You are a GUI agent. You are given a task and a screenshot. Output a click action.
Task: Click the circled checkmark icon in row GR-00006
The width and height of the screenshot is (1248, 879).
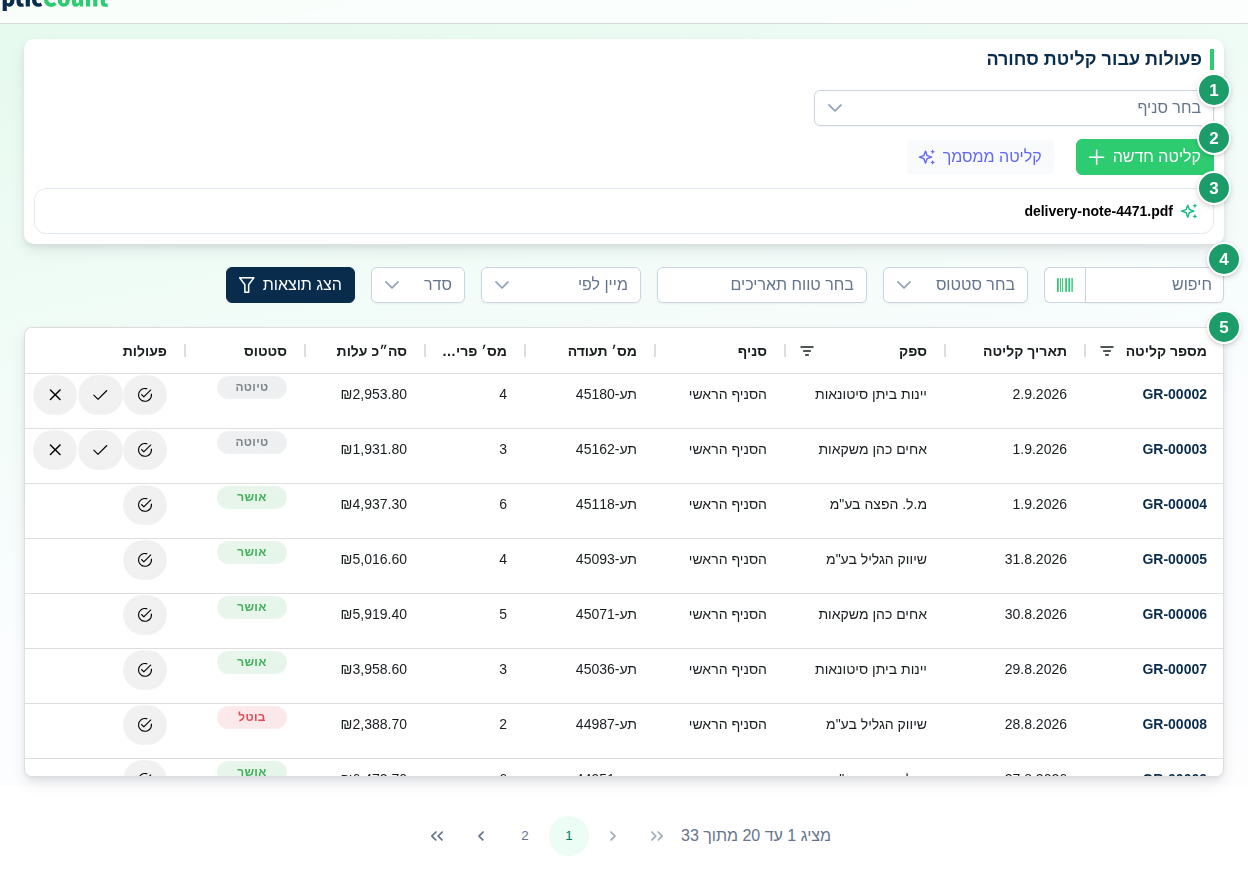coord(145,615)
